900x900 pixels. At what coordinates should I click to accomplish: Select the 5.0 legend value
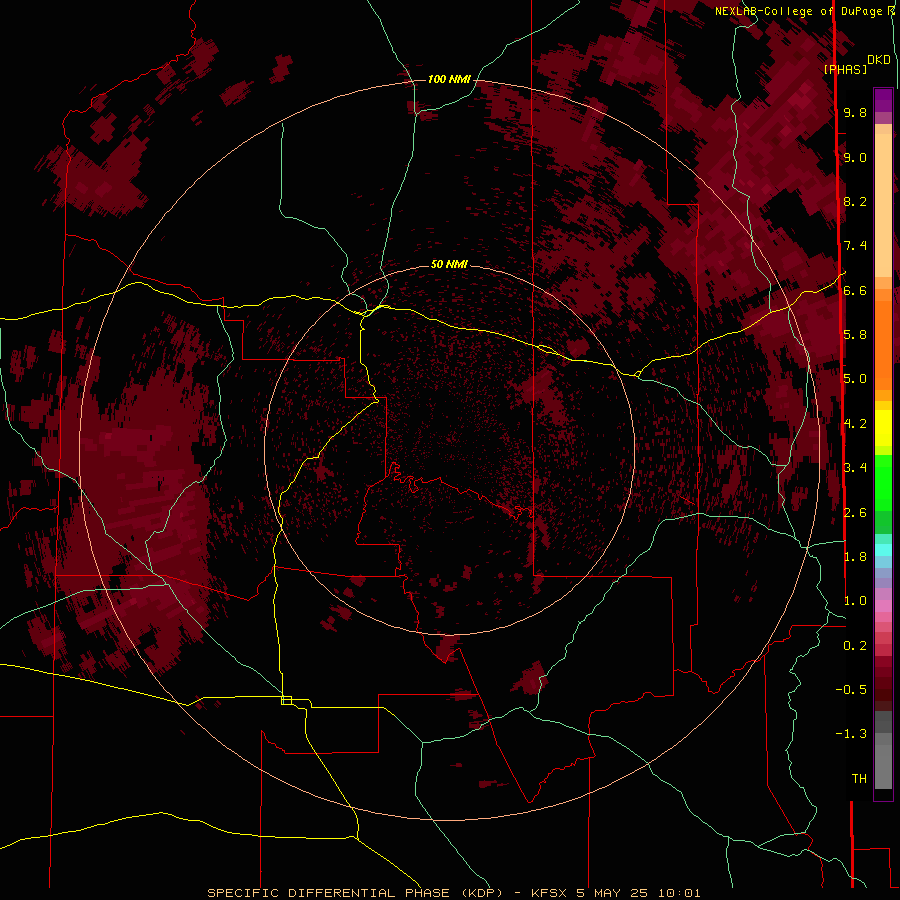click(855, 379)
